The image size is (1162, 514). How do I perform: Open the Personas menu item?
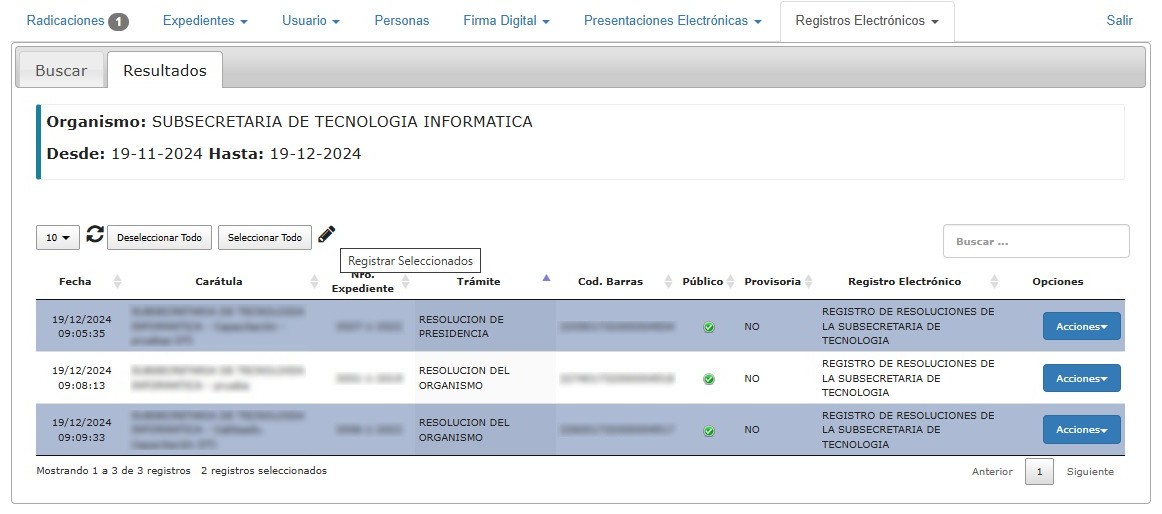(x=401, y=21)
